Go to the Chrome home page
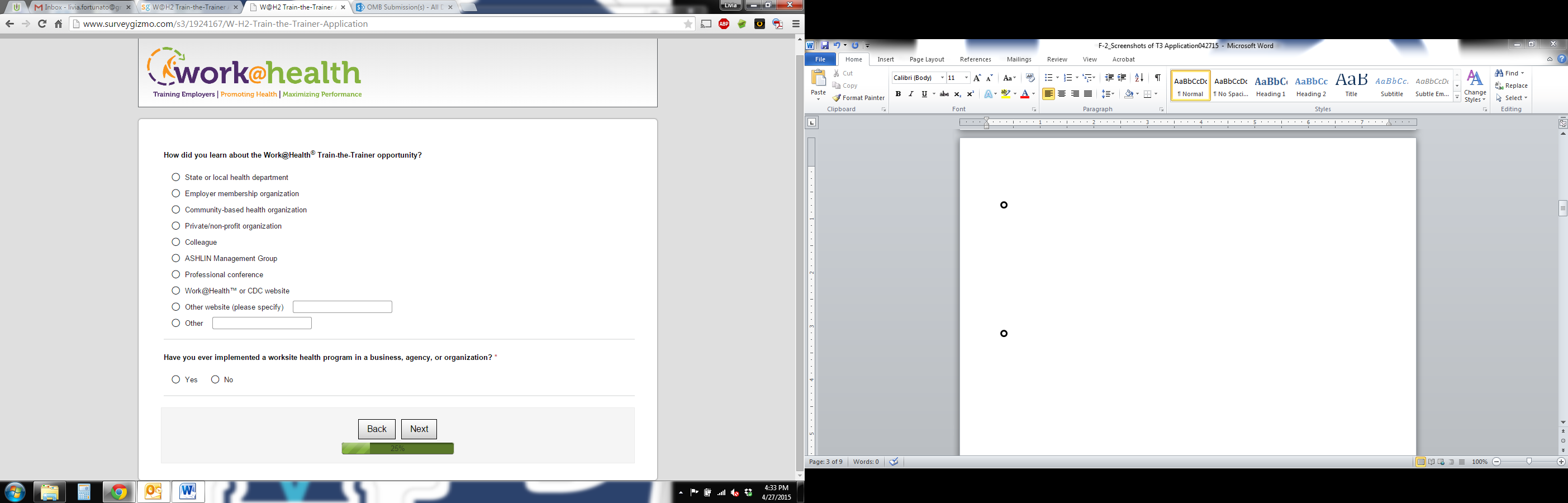The image size is (1568, 503). point(59,25)
